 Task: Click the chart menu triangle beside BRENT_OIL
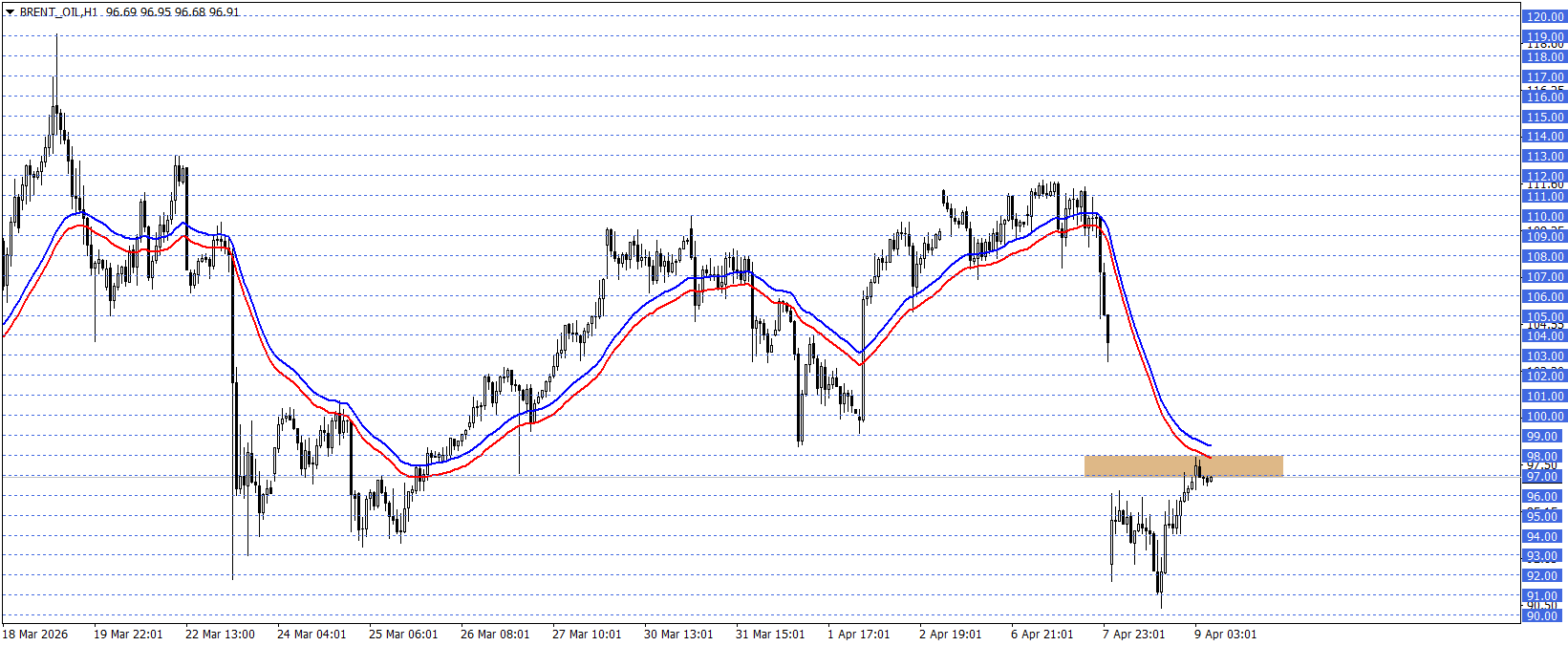click(10, 12)
